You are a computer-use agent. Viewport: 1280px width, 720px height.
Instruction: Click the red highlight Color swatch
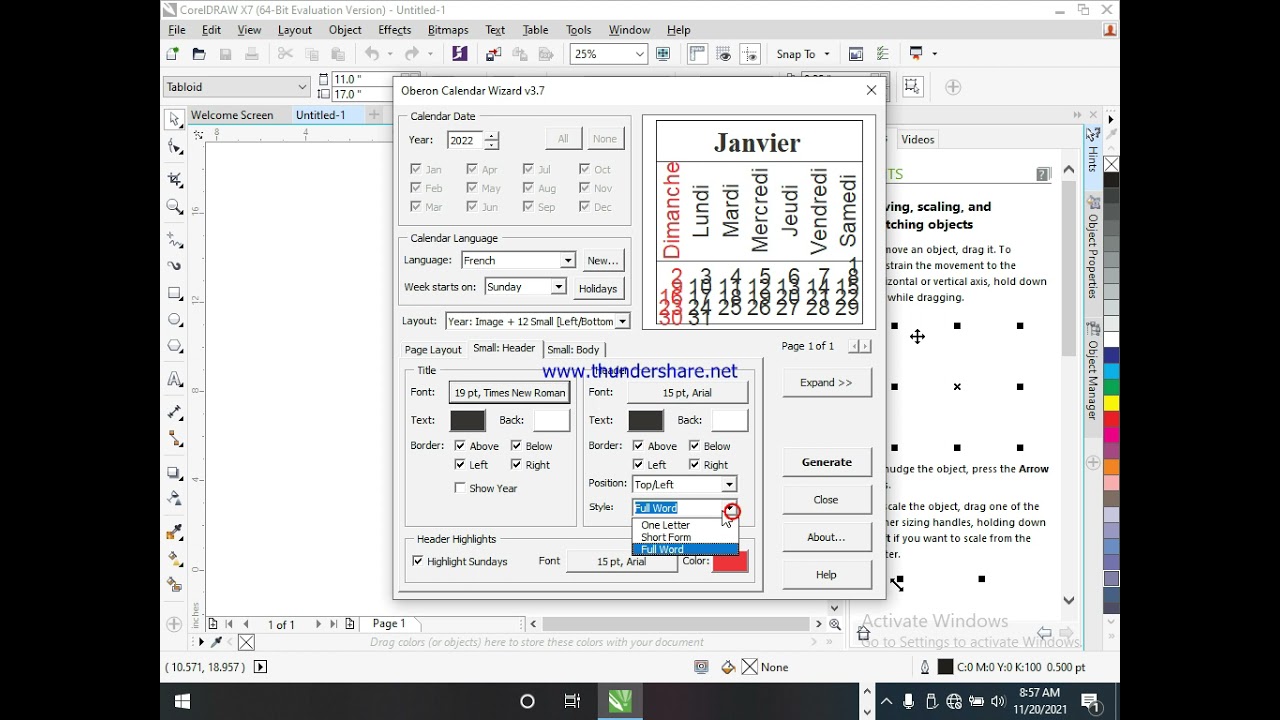730,561
